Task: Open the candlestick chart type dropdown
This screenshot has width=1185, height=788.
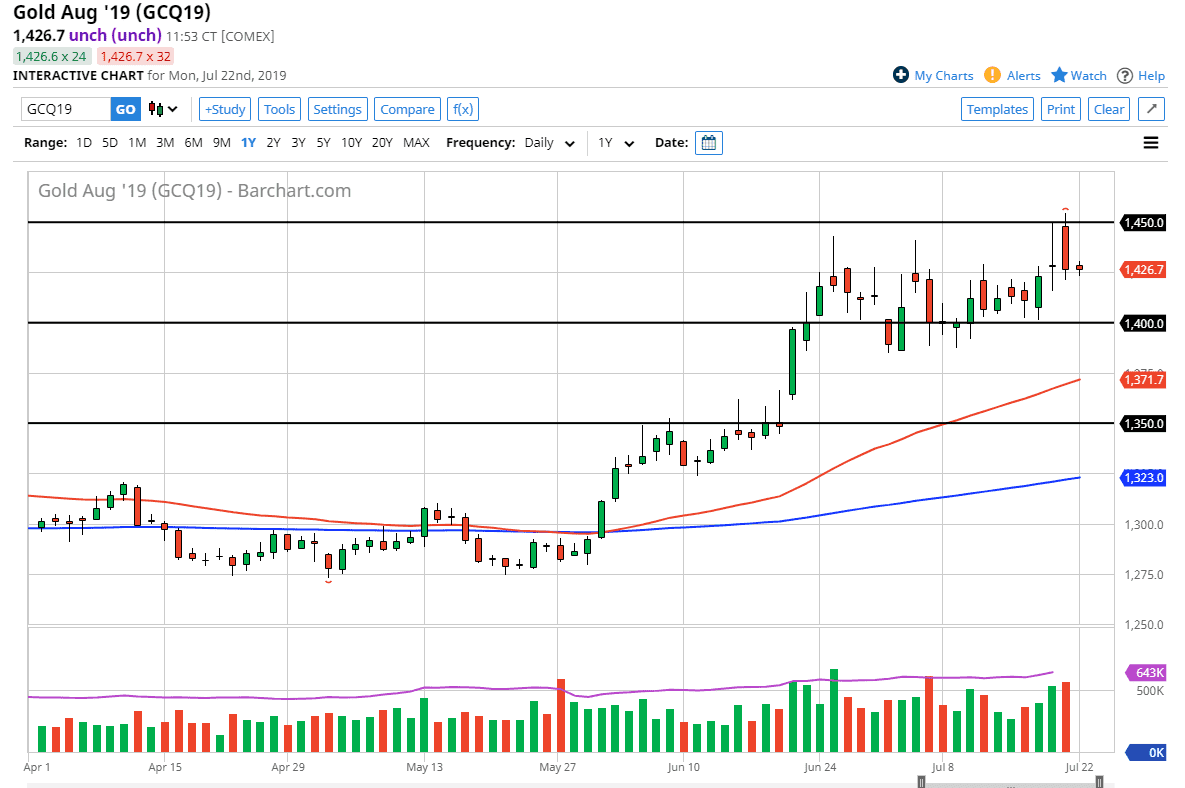Action: tap(163, 109)
